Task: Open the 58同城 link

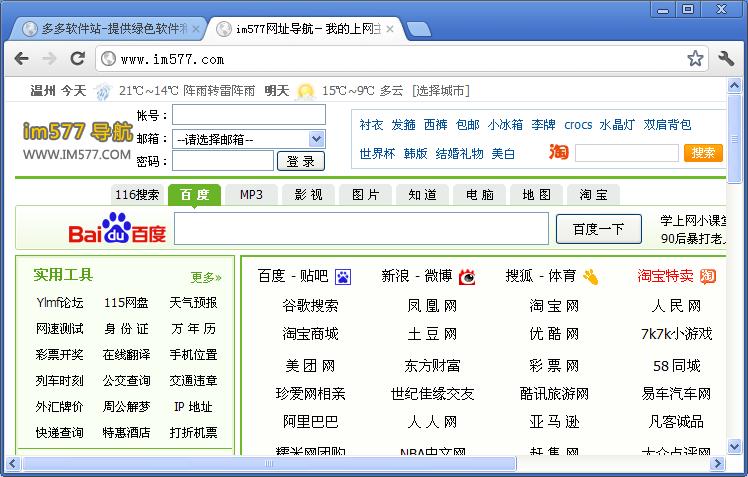Action: point(676,366)
